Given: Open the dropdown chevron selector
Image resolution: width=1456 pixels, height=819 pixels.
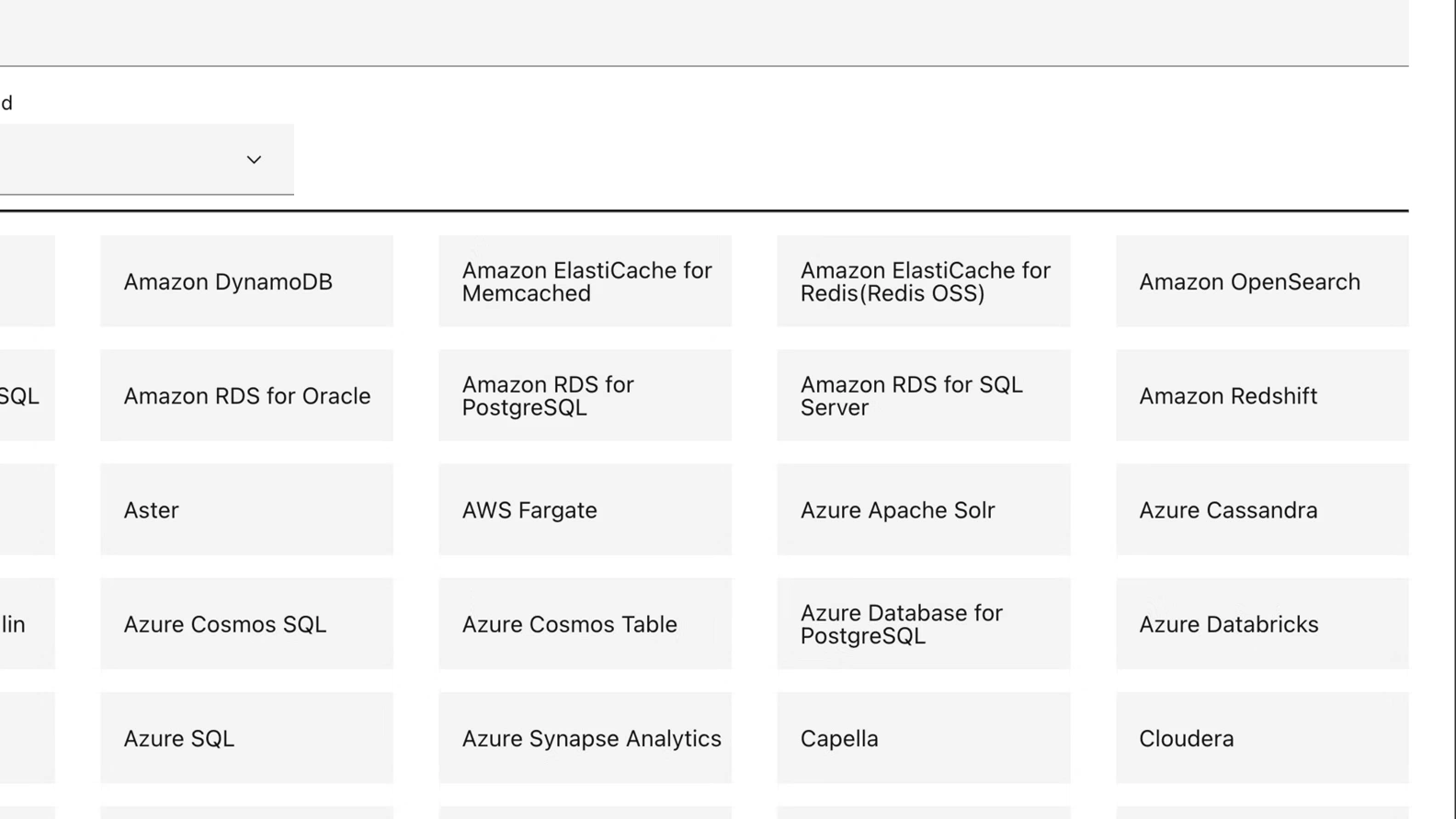Looking at the screenshot, I should click(x=254, y=160).
